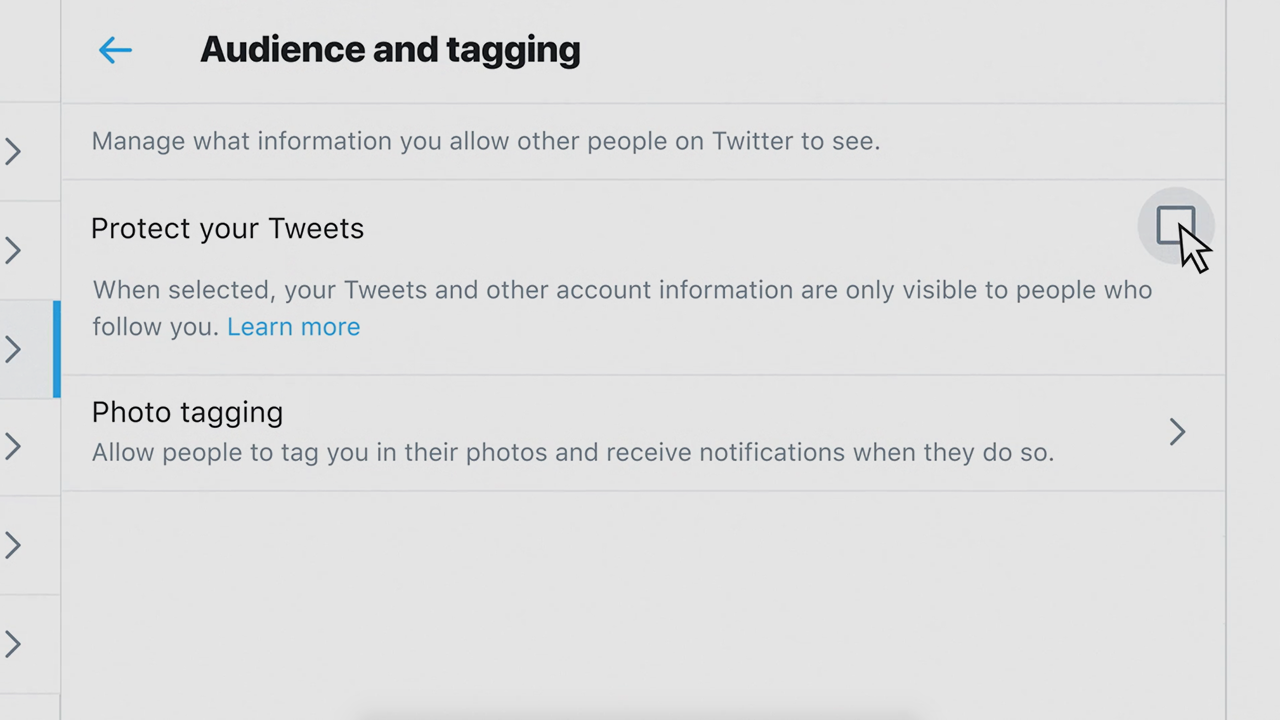
Task: Click the Protect your Tweets label
Action: tap(227, 229)
